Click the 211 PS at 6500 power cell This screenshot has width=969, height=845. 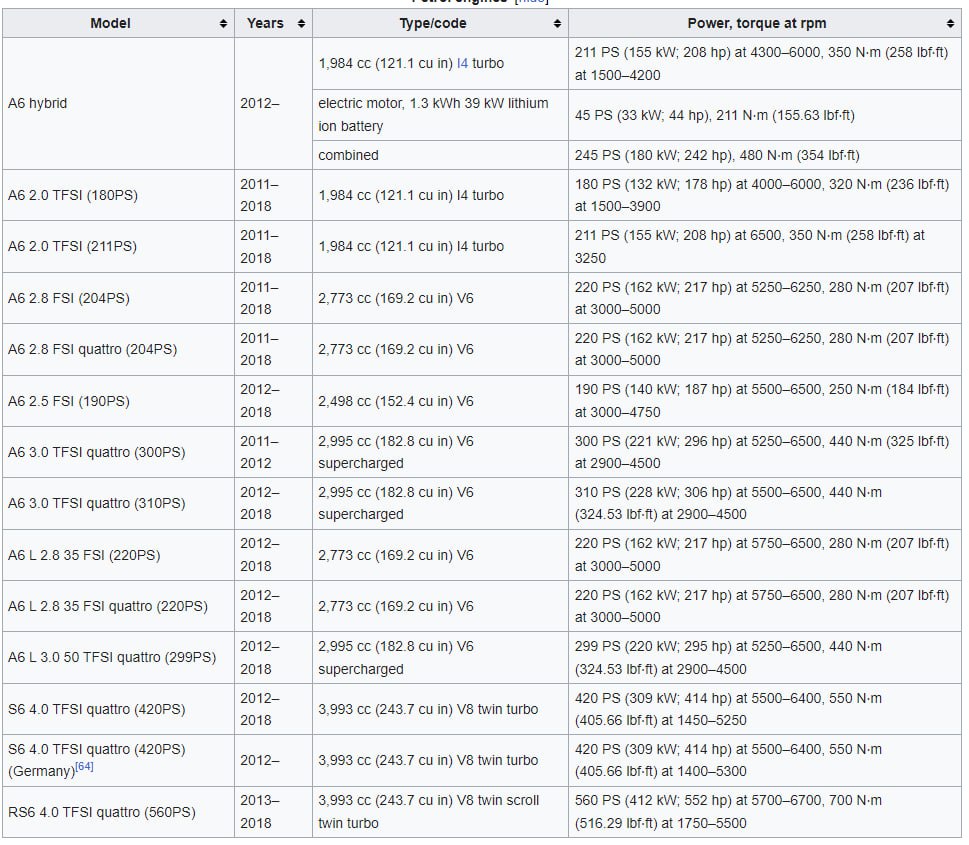[x=765, y=246]
